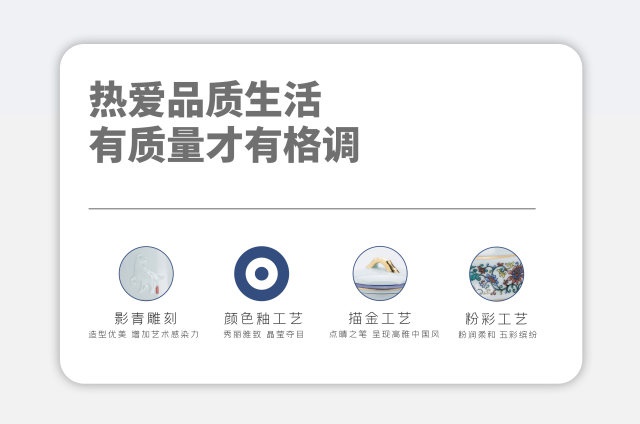
Task: Click the headline 热爱品质生活
Action: point(205,99)
